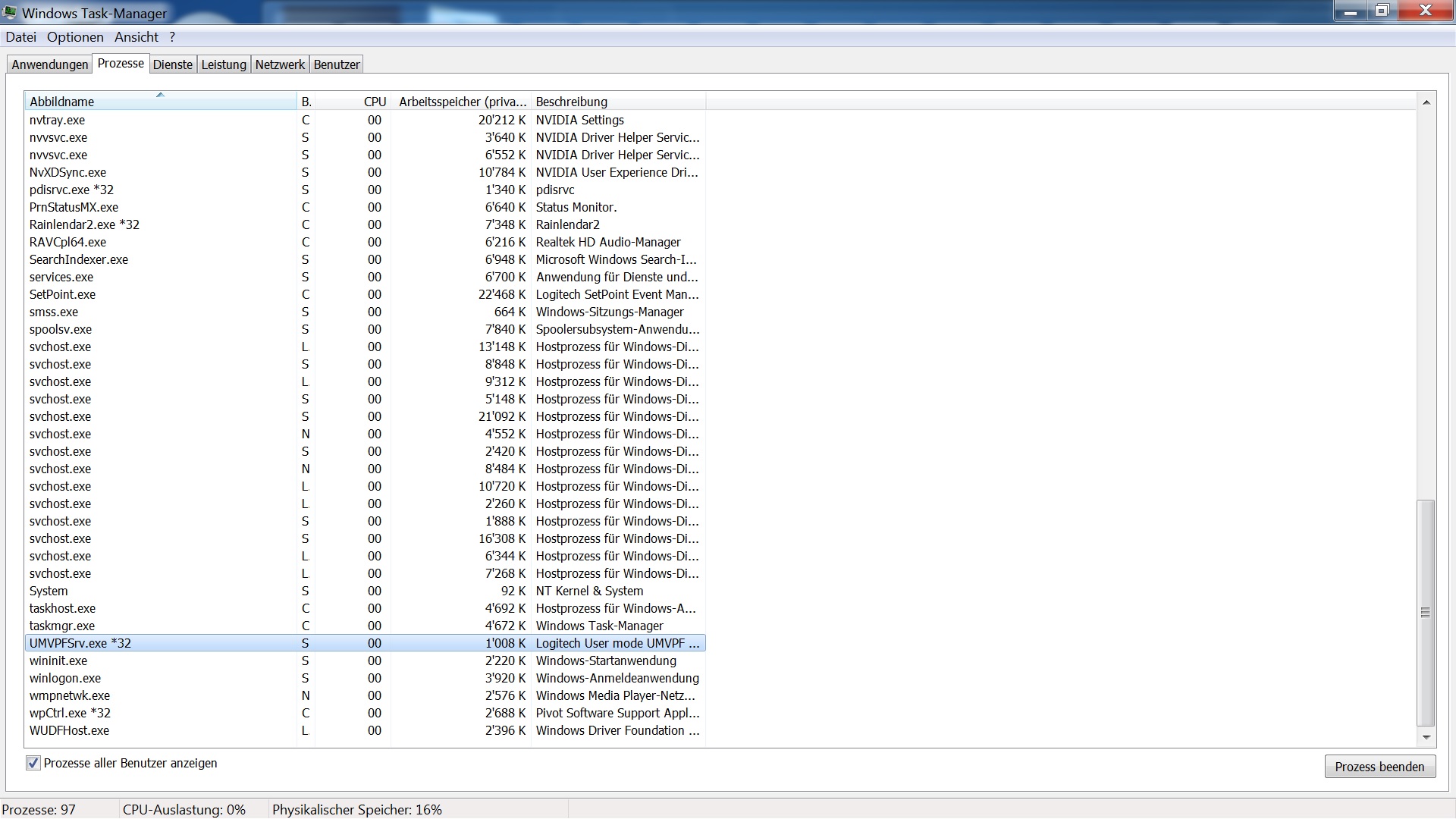Screen dimensions: 1456x819
Task: Sort by CPU column header
Action: [x=375, y=102]
